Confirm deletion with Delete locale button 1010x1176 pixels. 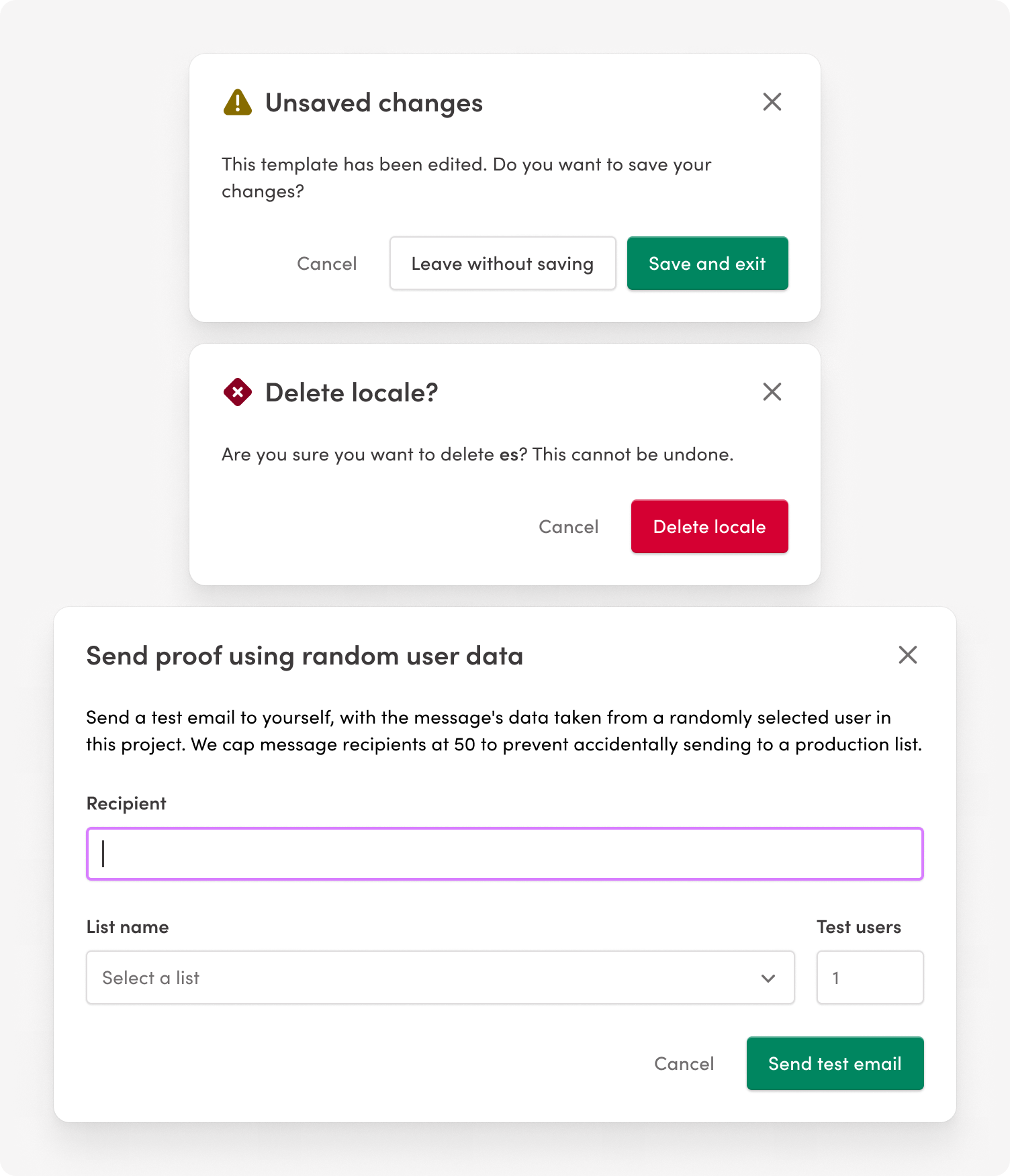coord(709,526)
